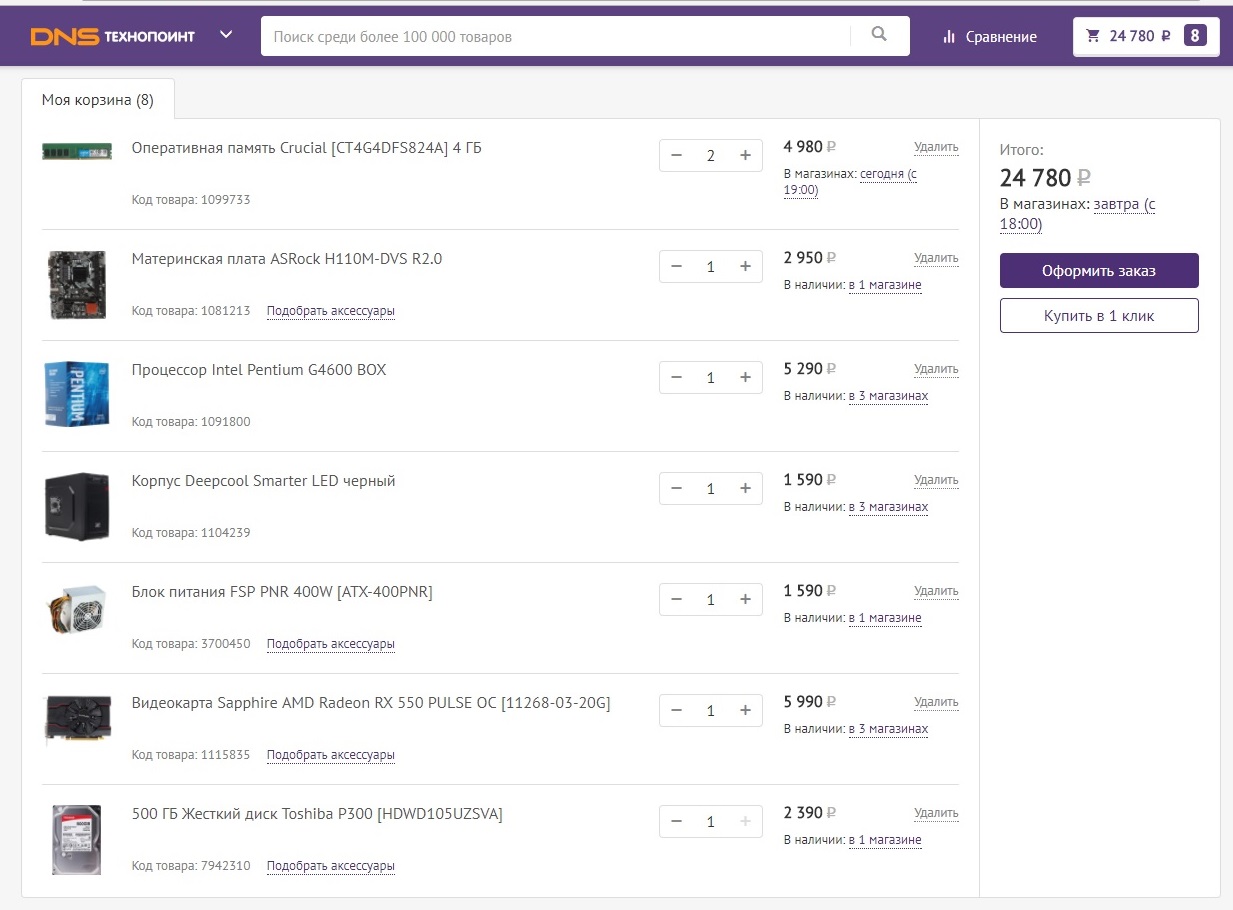Viewport: 1233px width, 910px height.
Task: Open Deepcool case thumbnail image
Action: [x=77, y=506]
